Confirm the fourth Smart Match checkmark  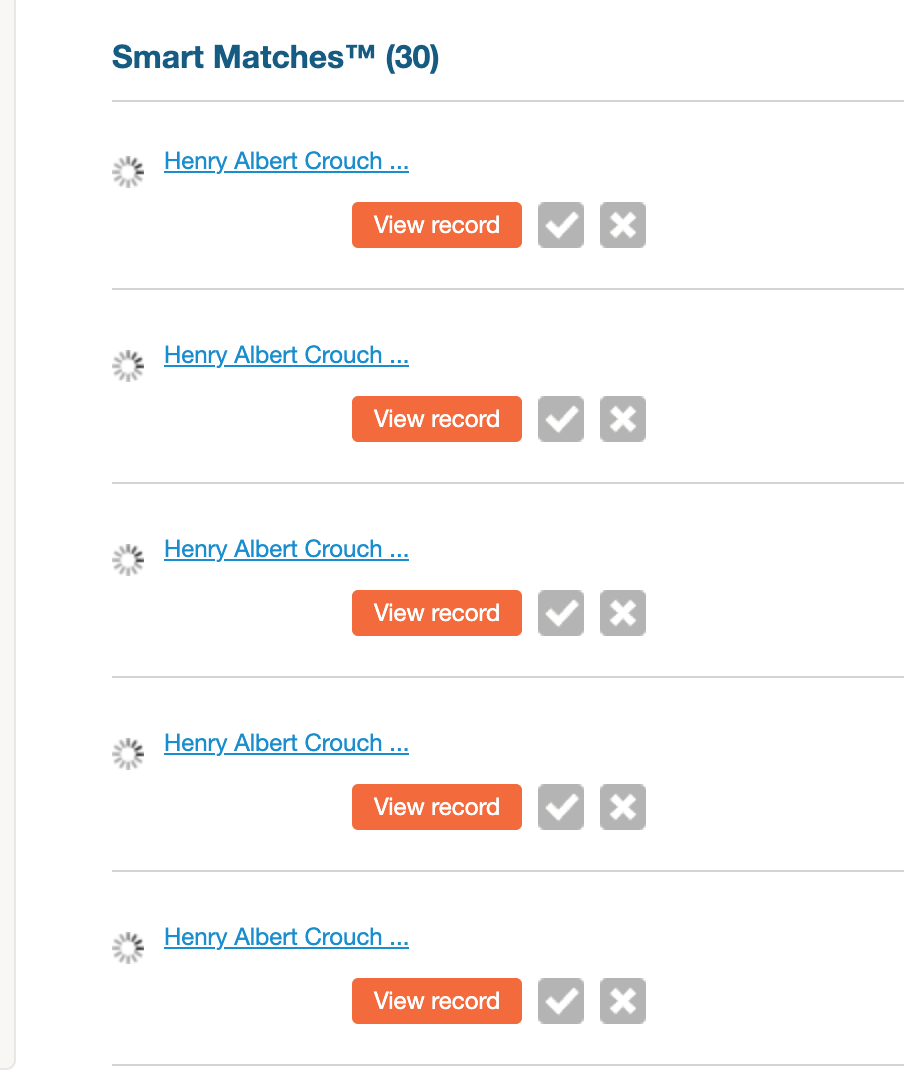560,807
